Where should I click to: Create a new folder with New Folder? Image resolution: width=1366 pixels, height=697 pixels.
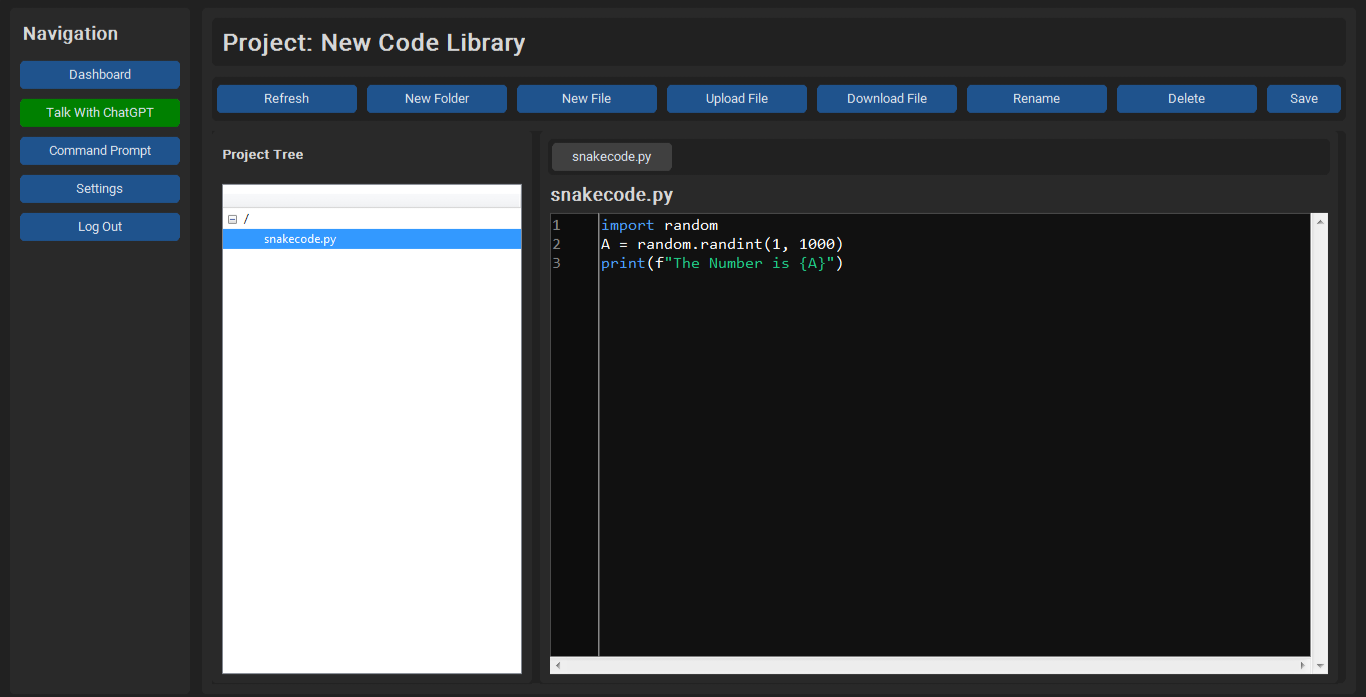pyautogui.click(x=436, y=99)
